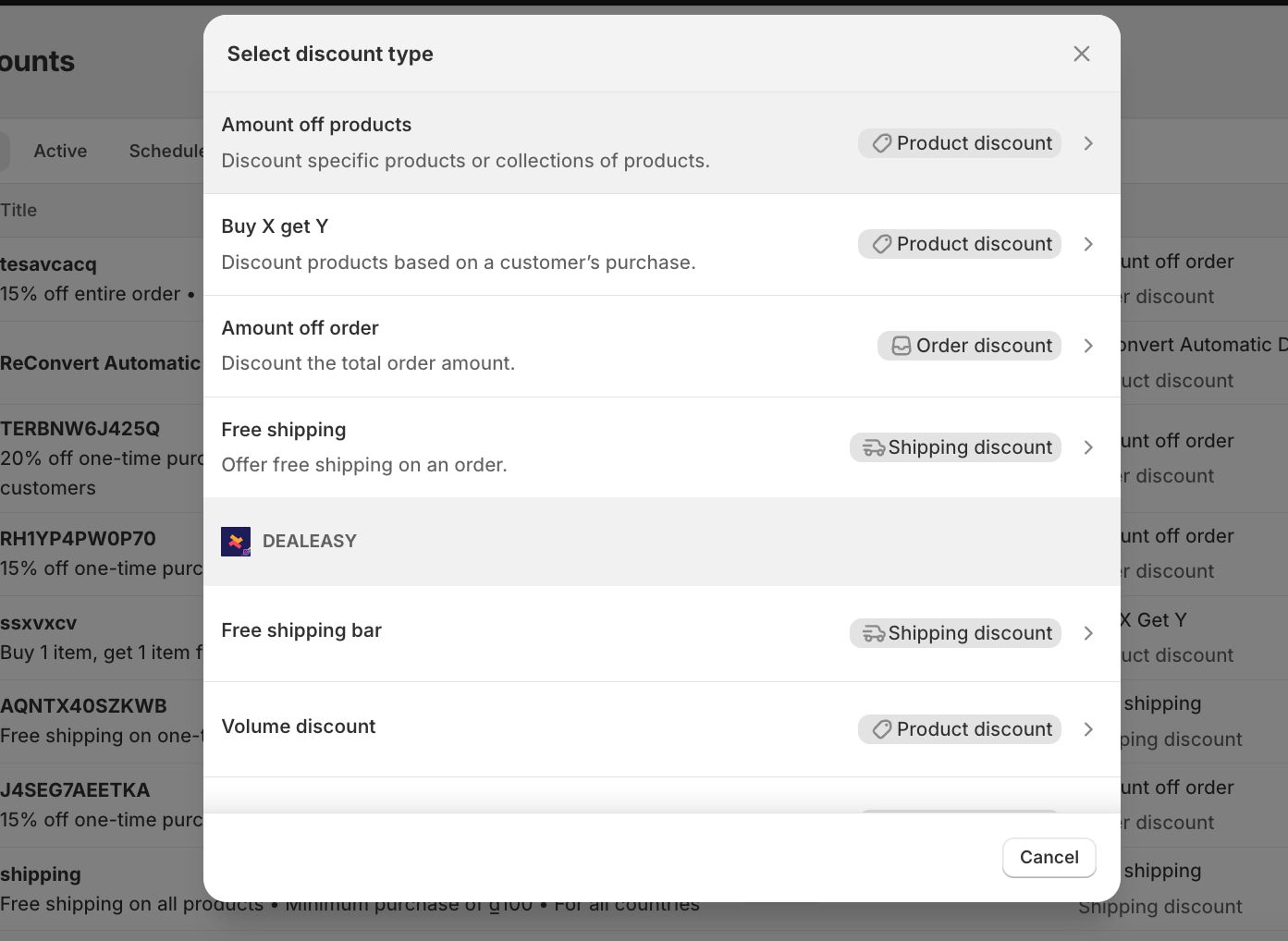
Task: Click tag icon in Amount off products badge
Action: [x=882, y=143]
